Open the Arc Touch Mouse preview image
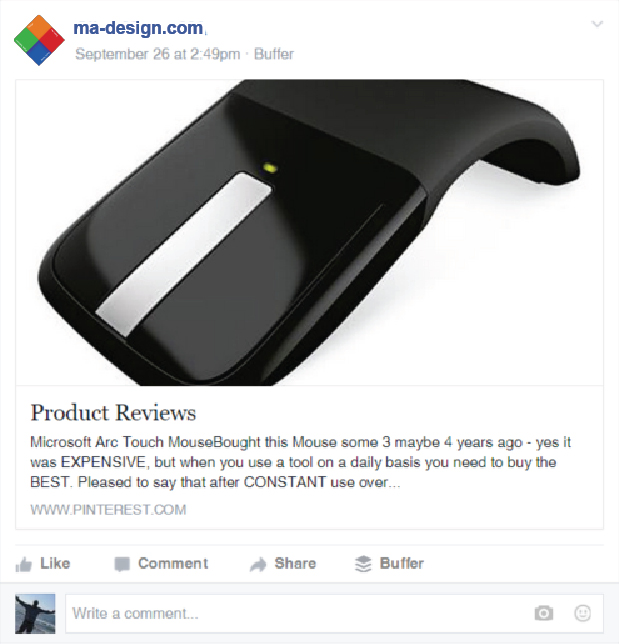Screen dimensions: 619x644 click(x=309, y=232)
